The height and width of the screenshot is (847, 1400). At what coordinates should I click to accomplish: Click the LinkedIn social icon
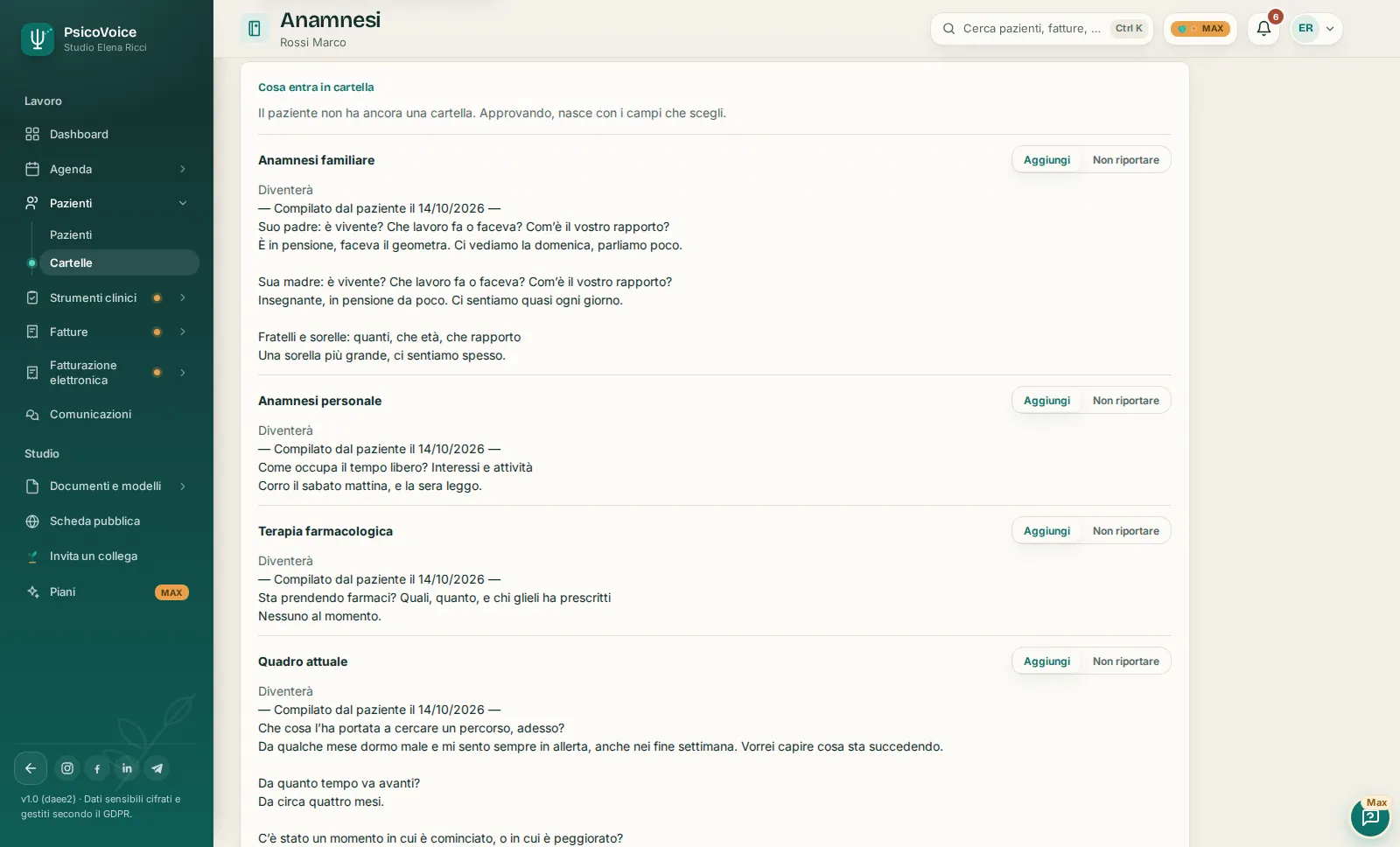[x=127, y=768]
